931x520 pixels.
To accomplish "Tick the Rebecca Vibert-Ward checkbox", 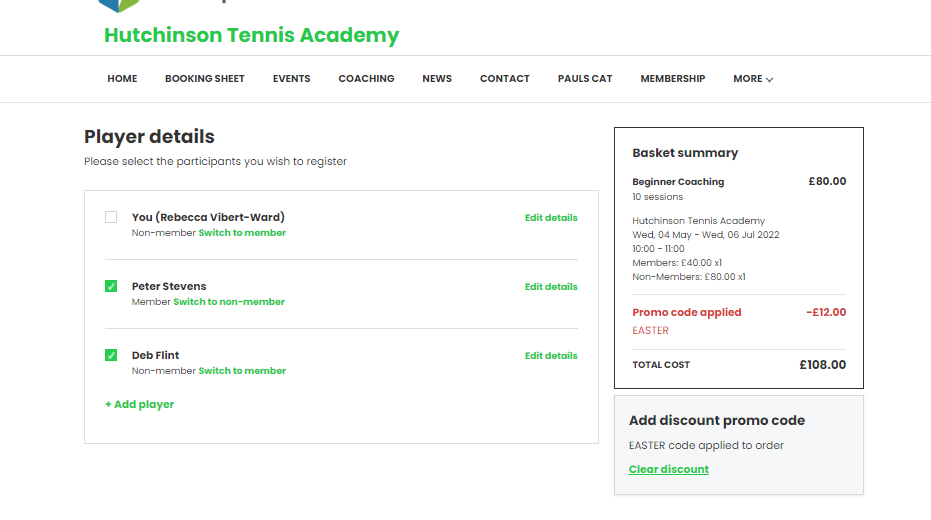I will 111,217.
